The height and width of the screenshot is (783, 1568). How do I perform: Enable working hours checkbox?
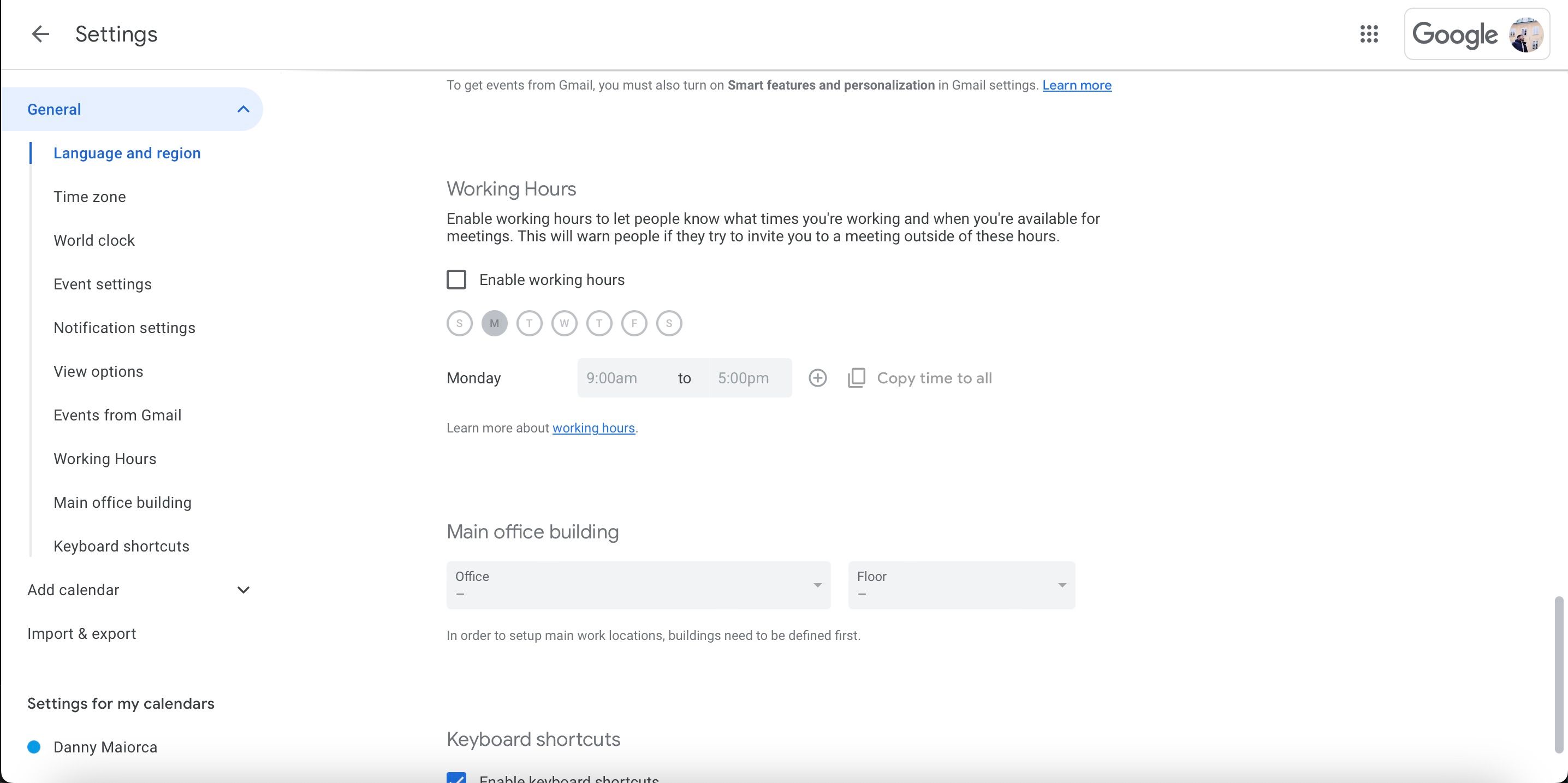coord(456,280)
